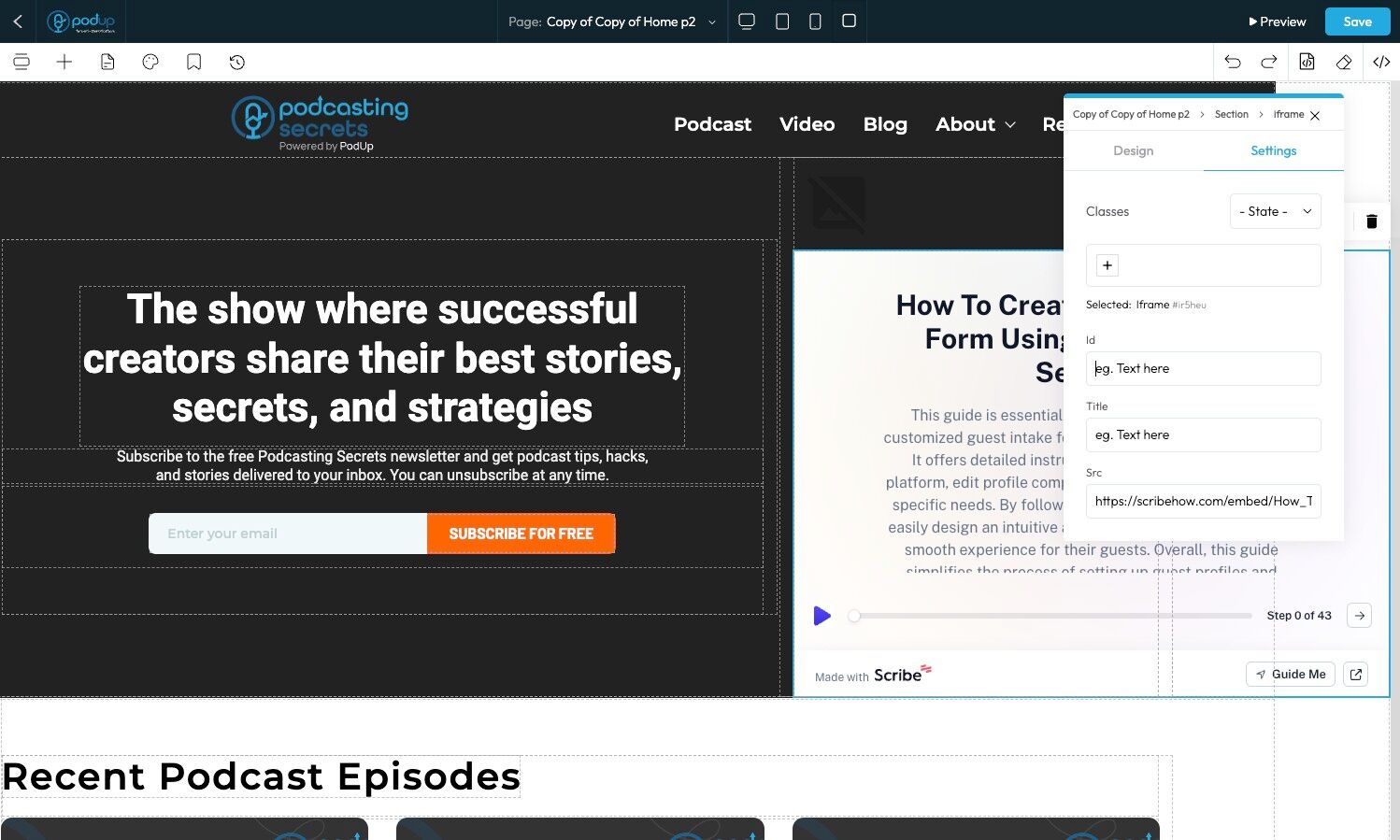Click the PodUp logo in header
This screenshot has height=840, width=1400.
point(81,21)
